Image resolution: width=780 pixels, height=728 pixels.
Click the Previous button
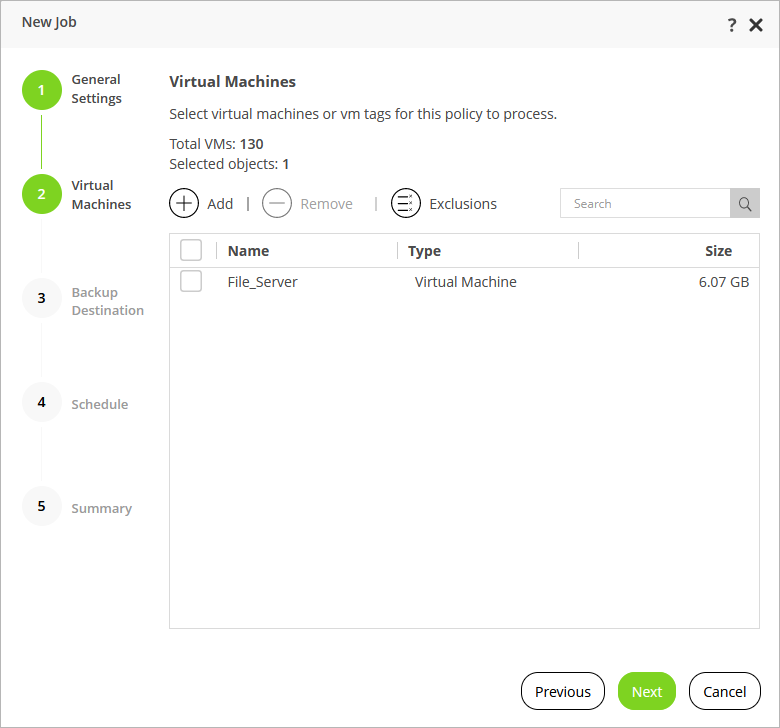click(x=563, y=691)
